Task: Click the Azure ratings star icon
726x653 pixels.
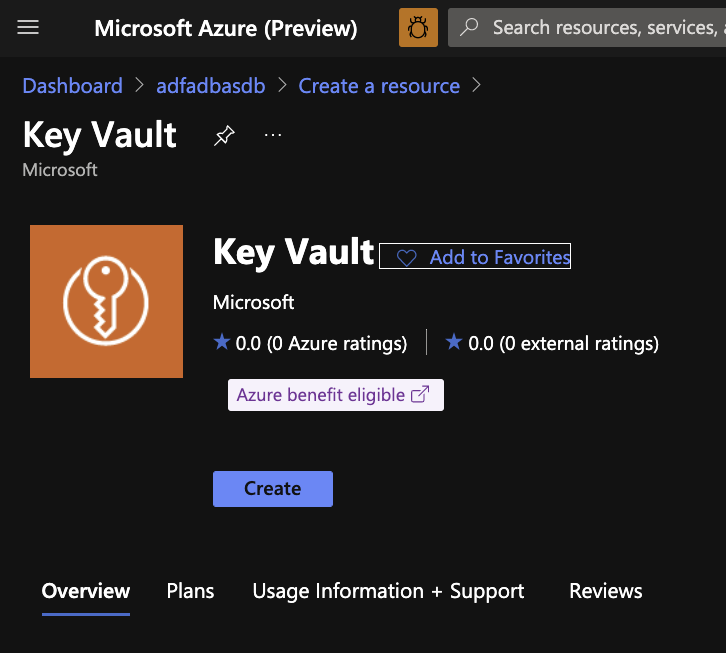Action: pos(222,342)
